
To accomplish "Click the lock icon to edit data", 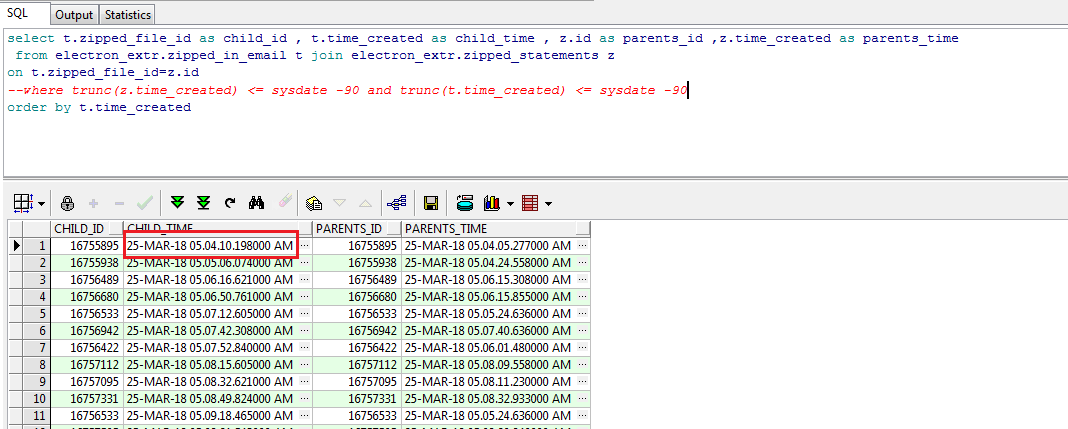I will point(68,203).
